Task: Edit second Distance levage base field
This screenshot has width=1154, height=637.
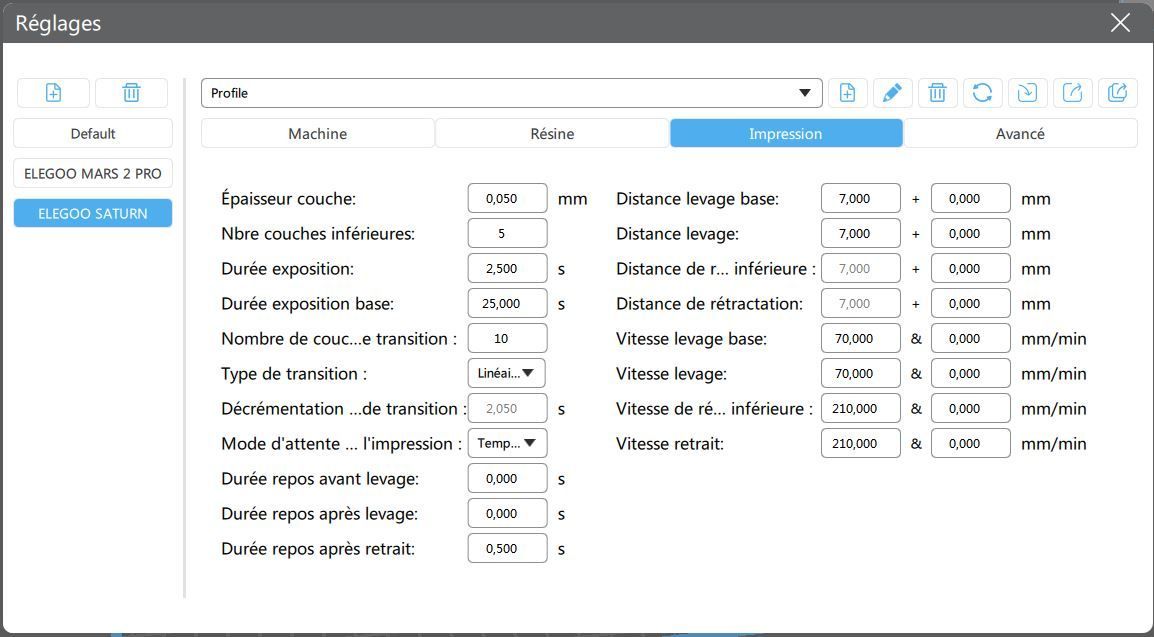Action: [971, 199]
